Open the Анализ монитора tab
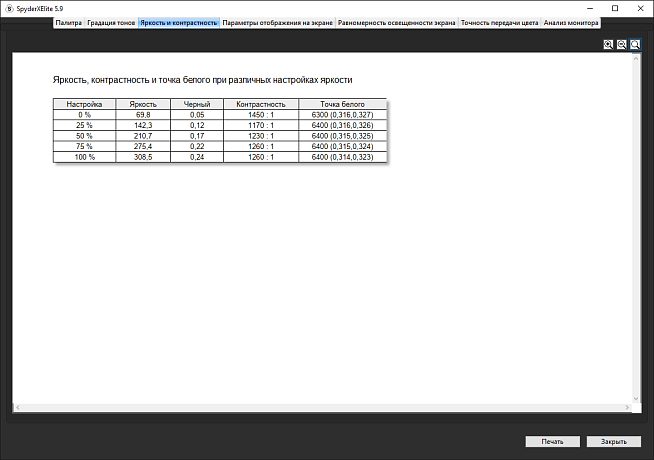The image size is (654, 460). click(571, 21)
